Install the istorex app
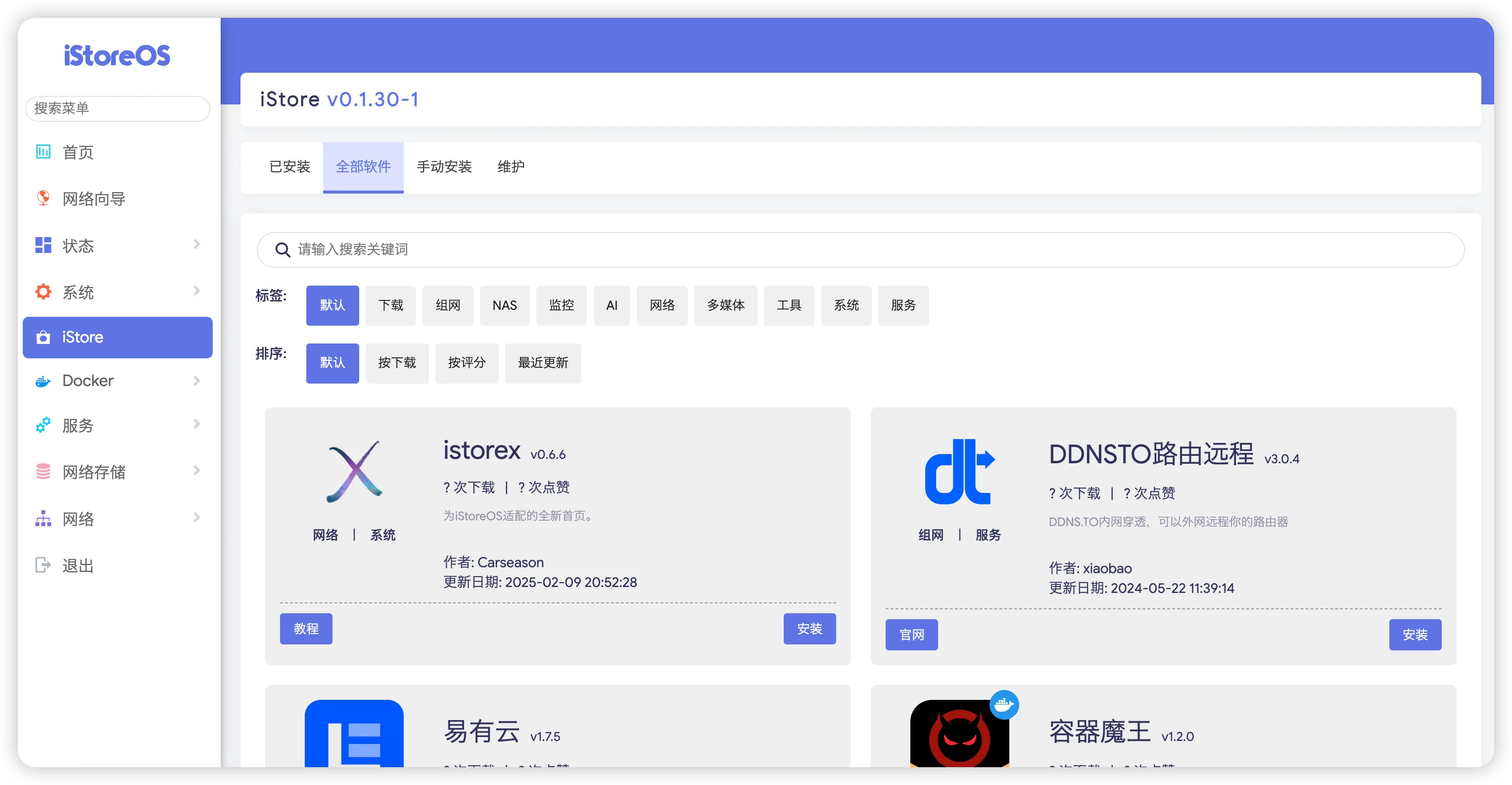This screenshot has height=785, width=1512. pyautogui.click(x=809, y=629)
